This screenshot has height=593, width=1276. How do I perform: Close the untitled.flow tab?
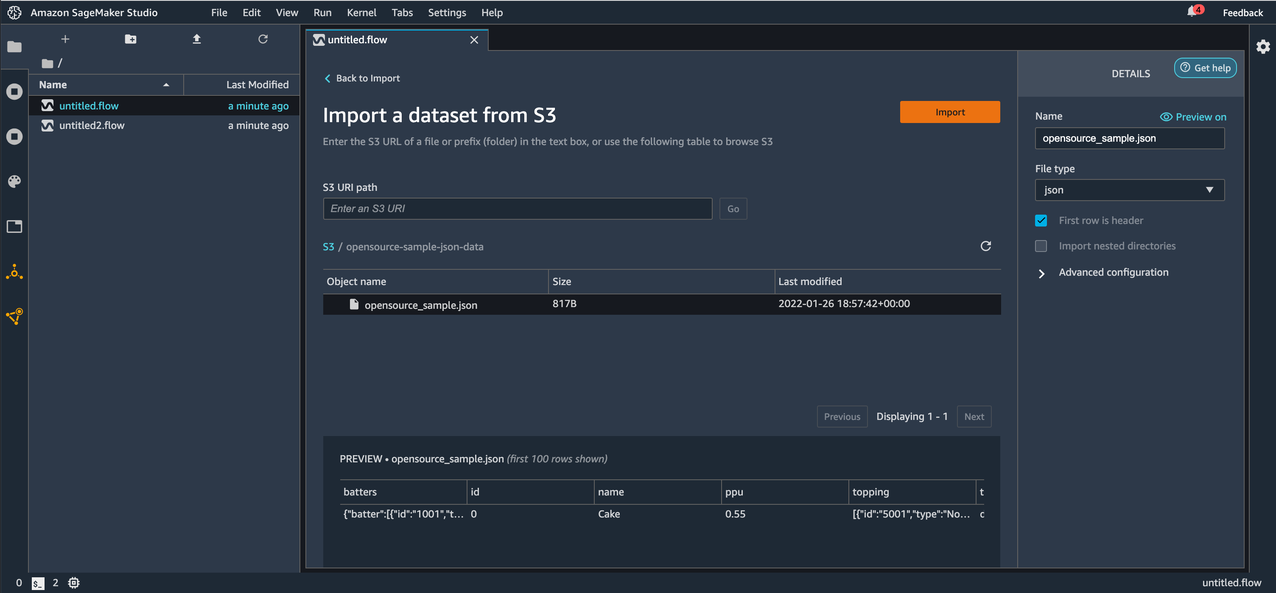click(x=474, y=40)
